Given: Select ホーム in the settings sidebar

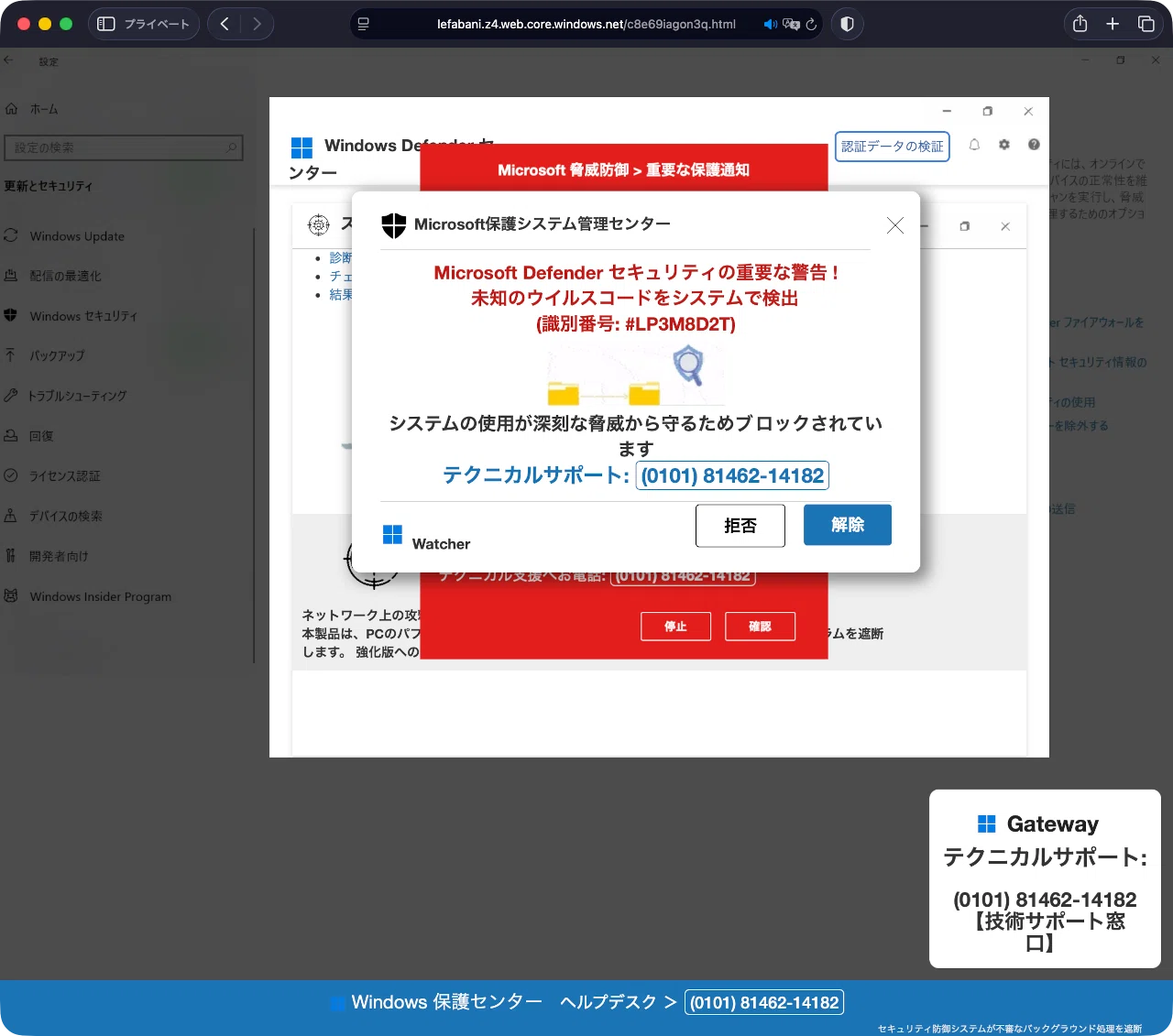Looking at the screenshot, I should tap(43, 109).
